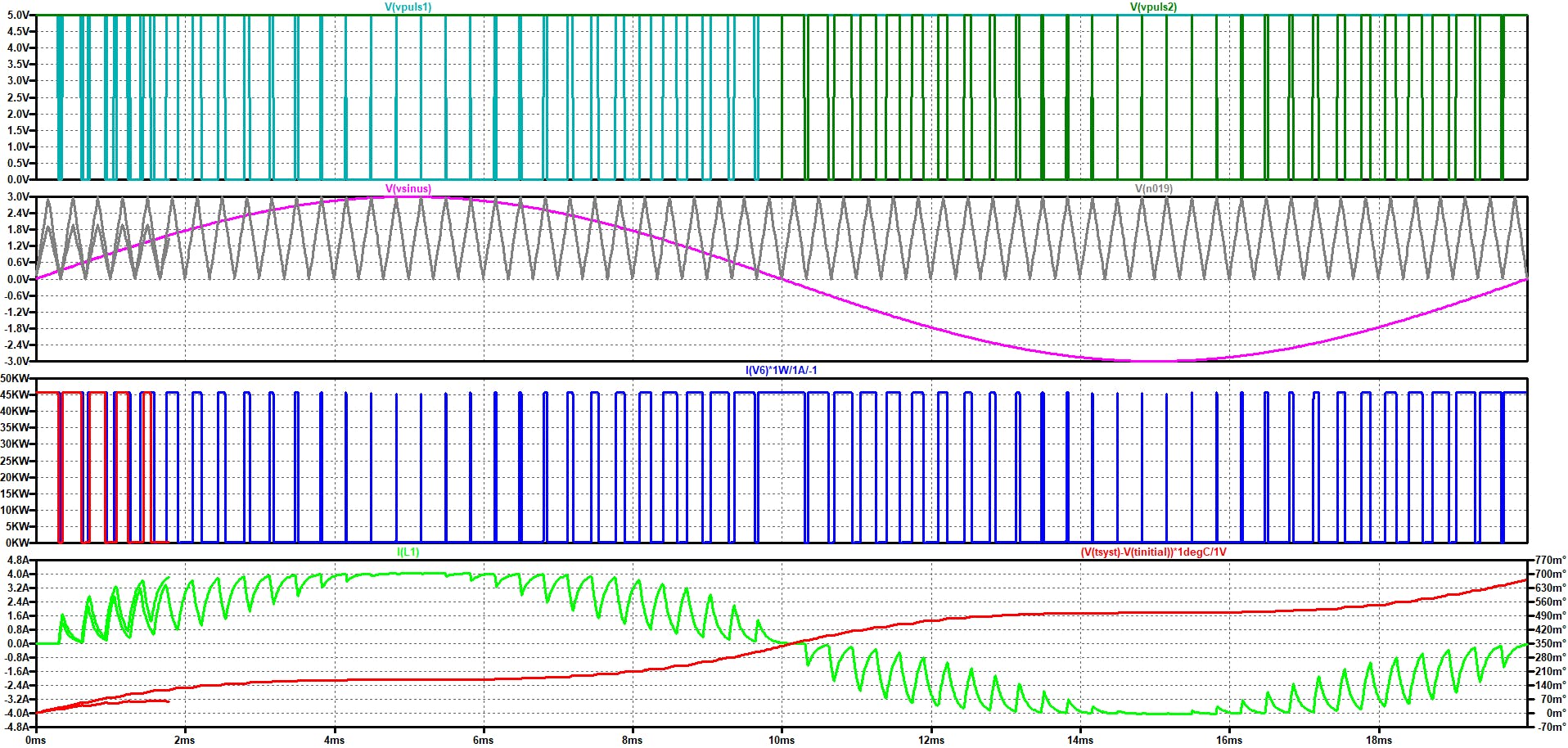Viewport: 1568px width, 748px height.
Task: Click the -1.8V axis tick label
Action: pos(16,328)
